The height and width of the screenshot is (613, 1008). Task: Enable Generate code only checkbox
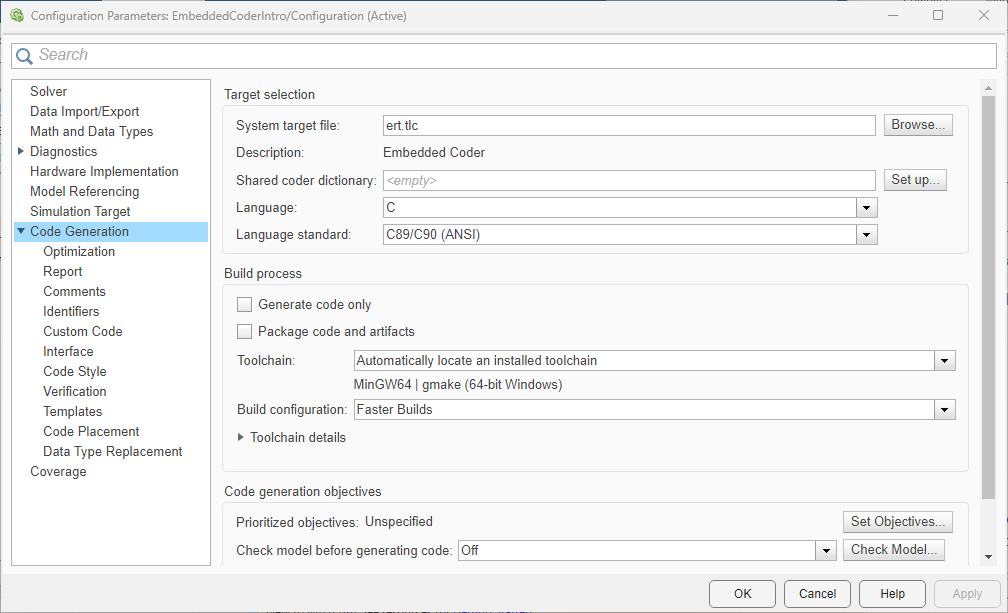(245, 304)
